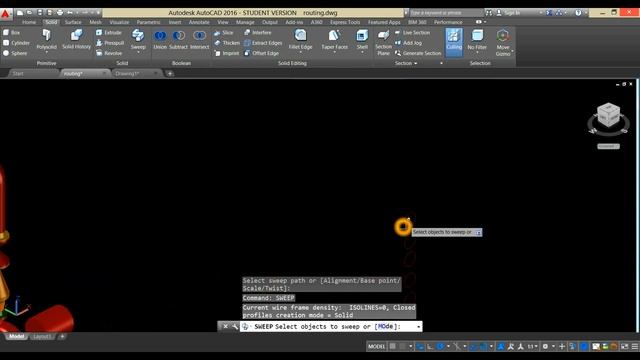The image size is (640, 360).
Task: Expand the Shell dropdown arrow
Action: point(362,53)
